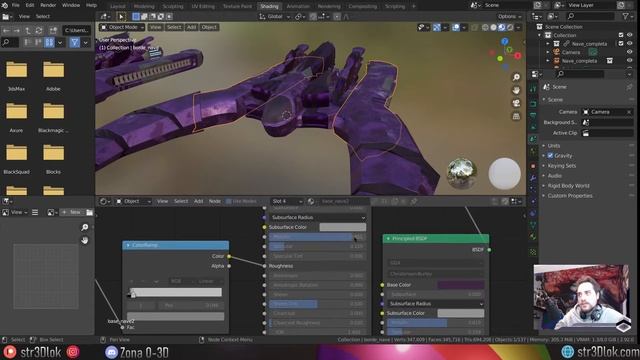
Task: Toggle Collection exclude checkbox in outliner
Action: [x=621, y=35]
